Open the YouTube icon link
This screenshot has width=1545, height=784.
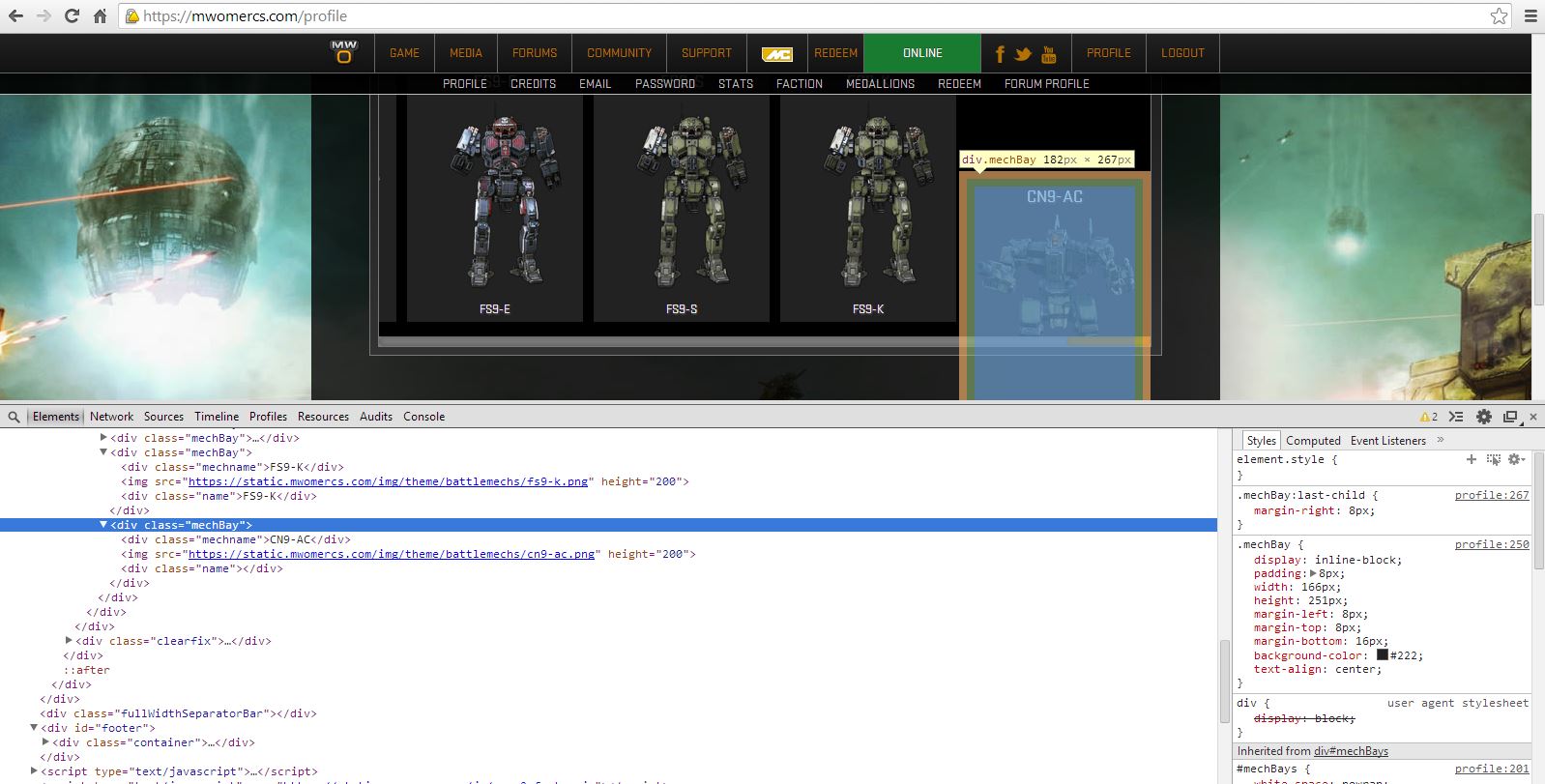click(x=1049, y=54)
